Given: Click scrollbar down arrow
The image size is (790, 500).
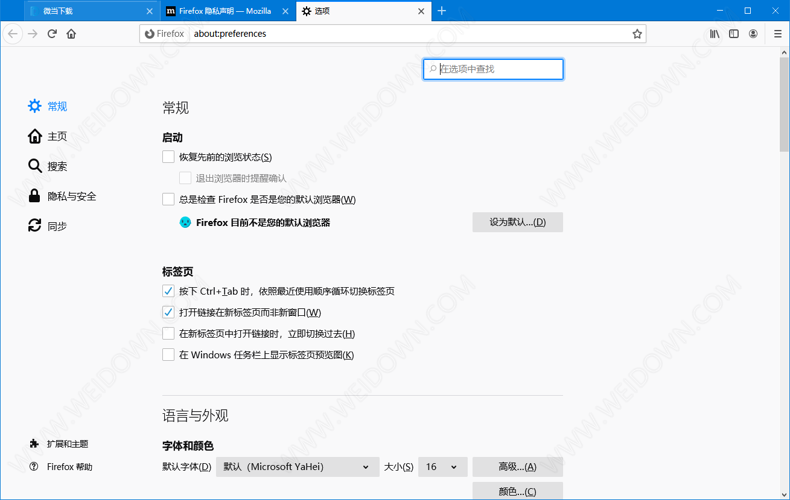Looking at the screenshot, I should [x=784, y=495].
